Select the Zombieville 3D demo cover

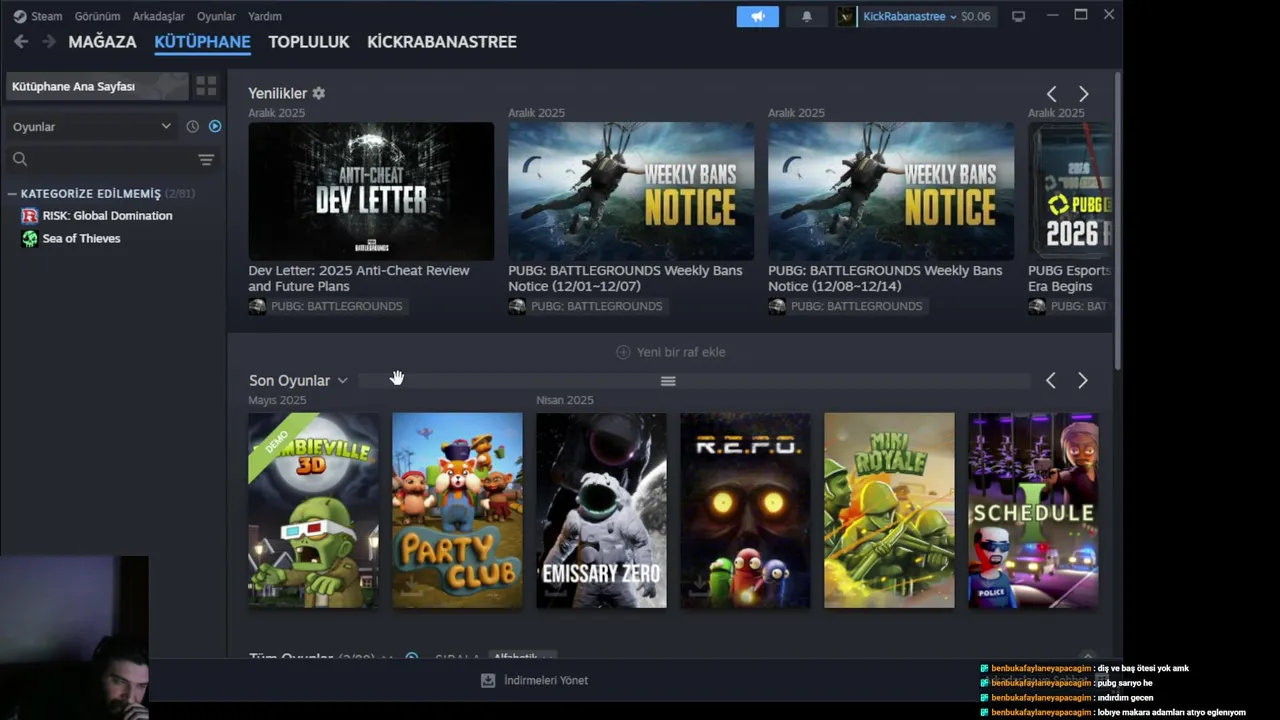point(313,510)
